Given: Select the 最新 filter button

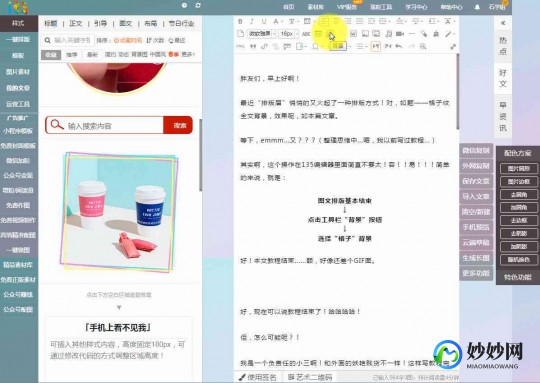Looking at the screenshot, I should click(x=92, y=54).
